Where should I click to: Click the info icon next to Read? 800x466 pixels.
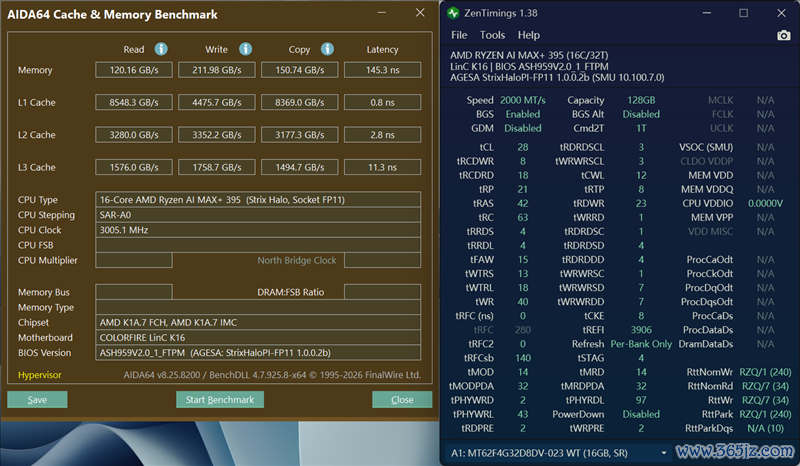161,49
